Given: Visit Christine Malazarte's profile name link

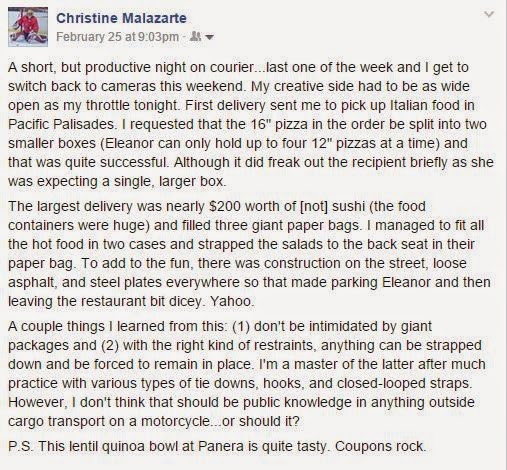Looking at the screenshot, I should pos(121,18).
